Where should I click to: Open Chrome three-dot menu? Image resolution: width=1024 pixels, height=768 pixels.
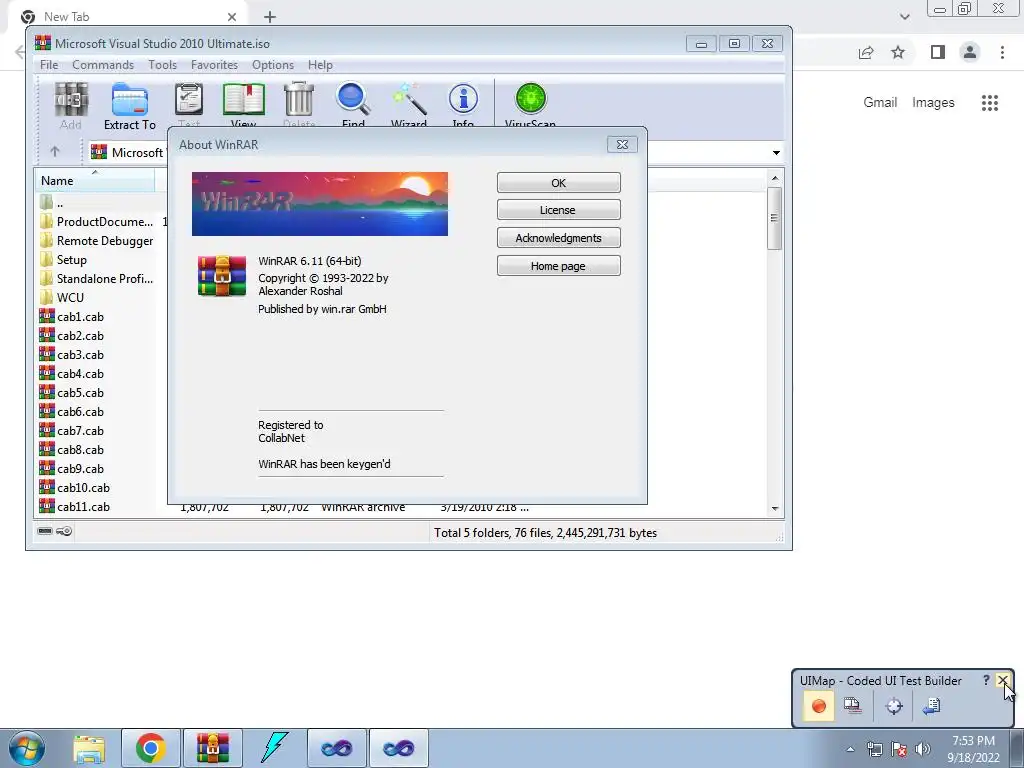(x=1002, y=52)
